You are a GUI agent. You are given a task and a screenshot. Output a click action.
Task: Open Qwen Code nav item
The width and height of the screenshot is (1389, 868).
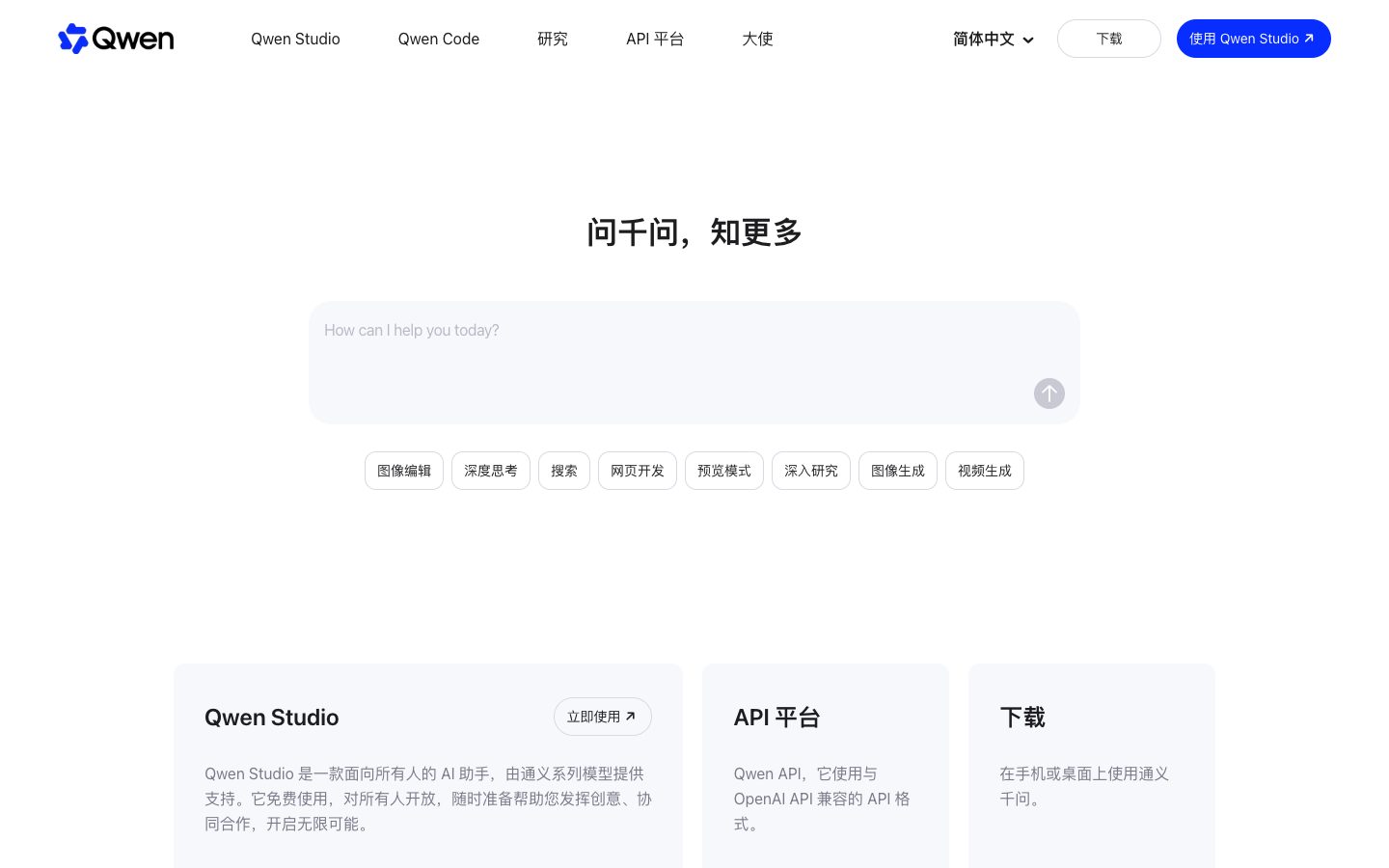439,39
